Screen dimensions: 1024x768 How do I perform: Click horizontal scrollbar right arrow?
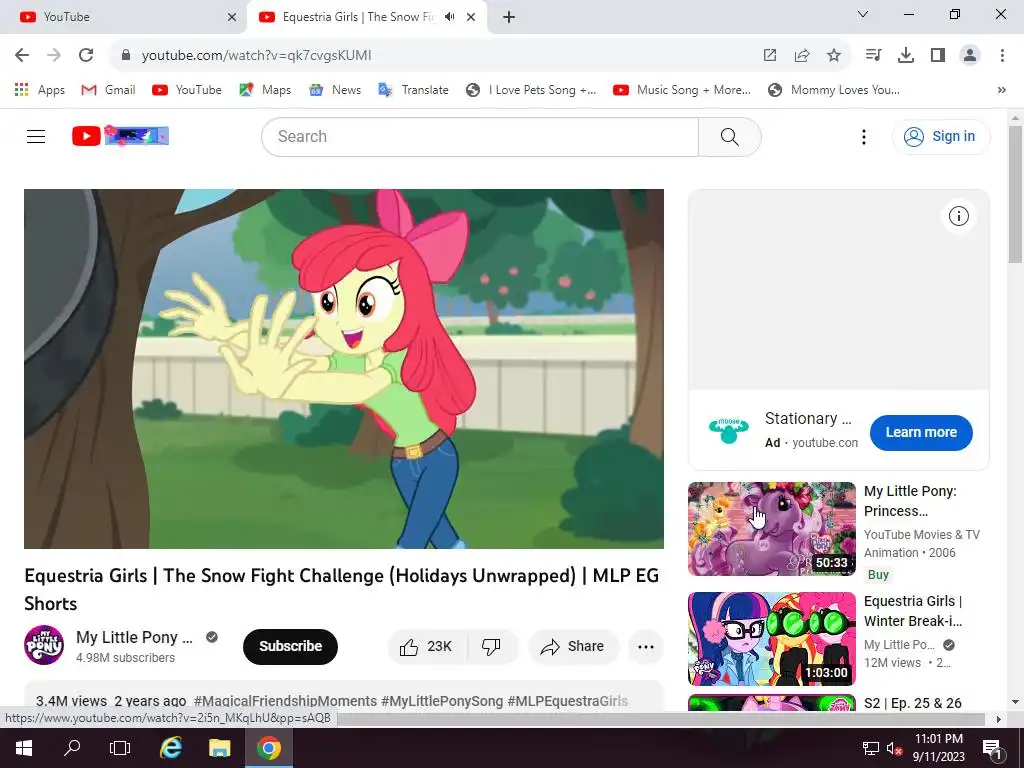(x=999, y=719)
